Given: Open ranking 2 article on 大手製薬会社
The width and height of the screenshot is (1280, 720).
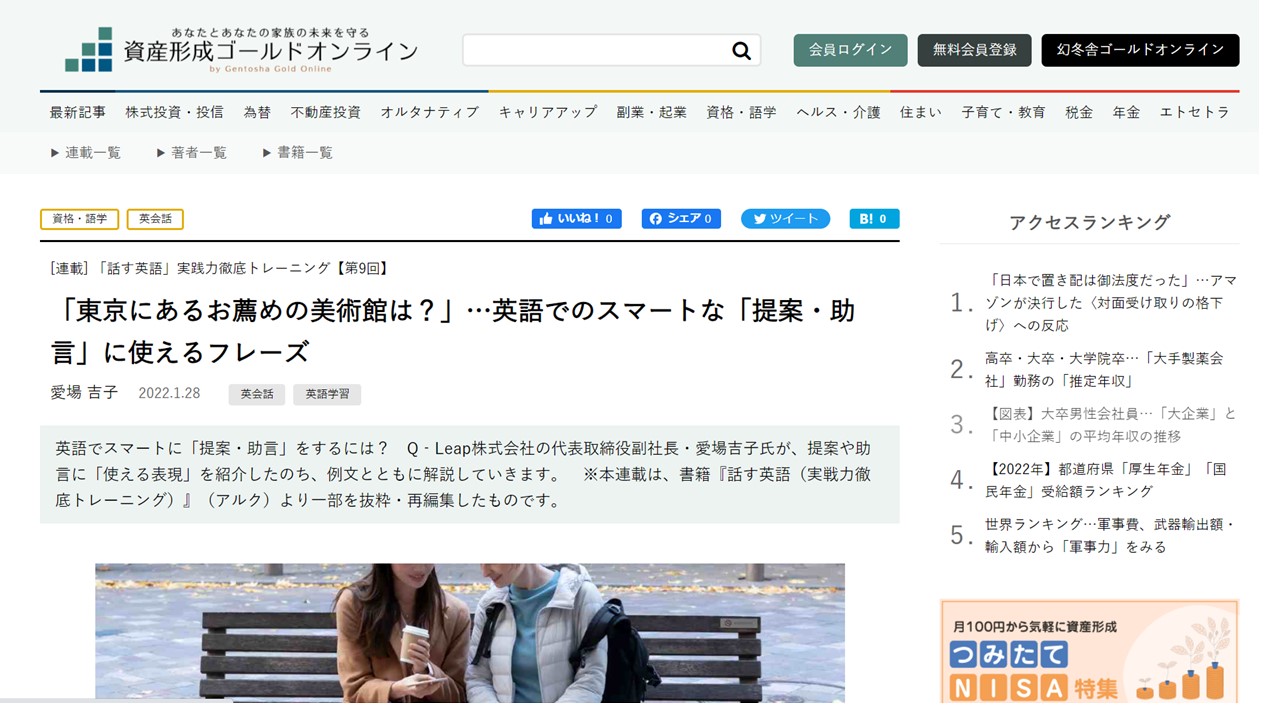Looking at the screenshot, I should [x=1104, y=369].
